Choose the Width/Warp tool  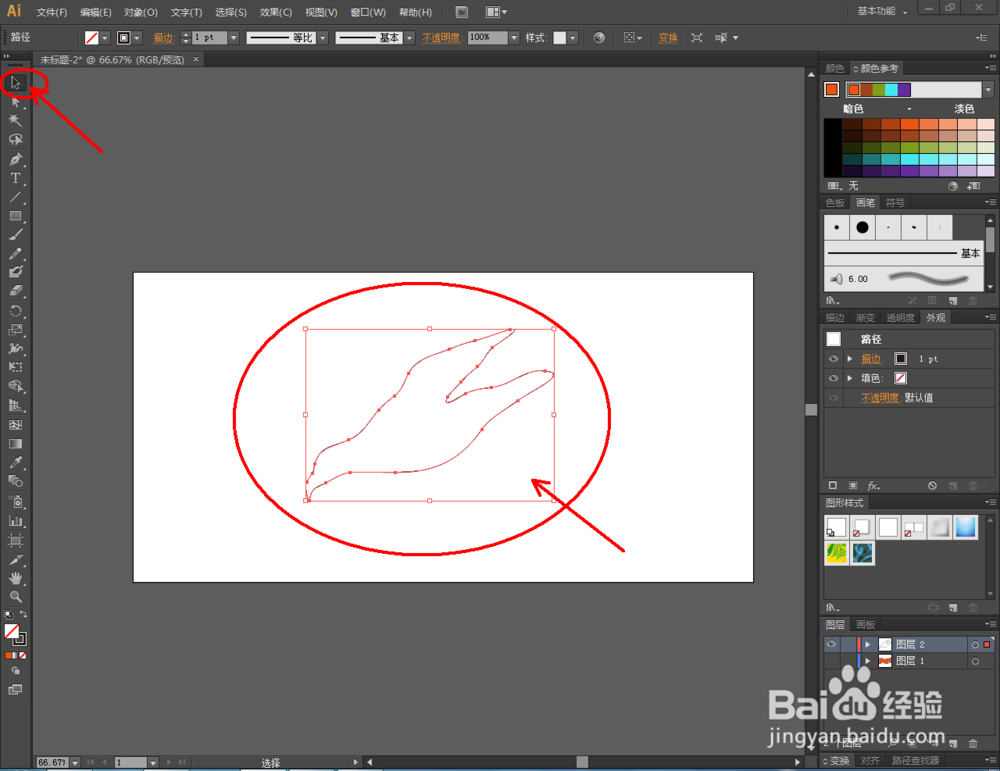(15, 349)
